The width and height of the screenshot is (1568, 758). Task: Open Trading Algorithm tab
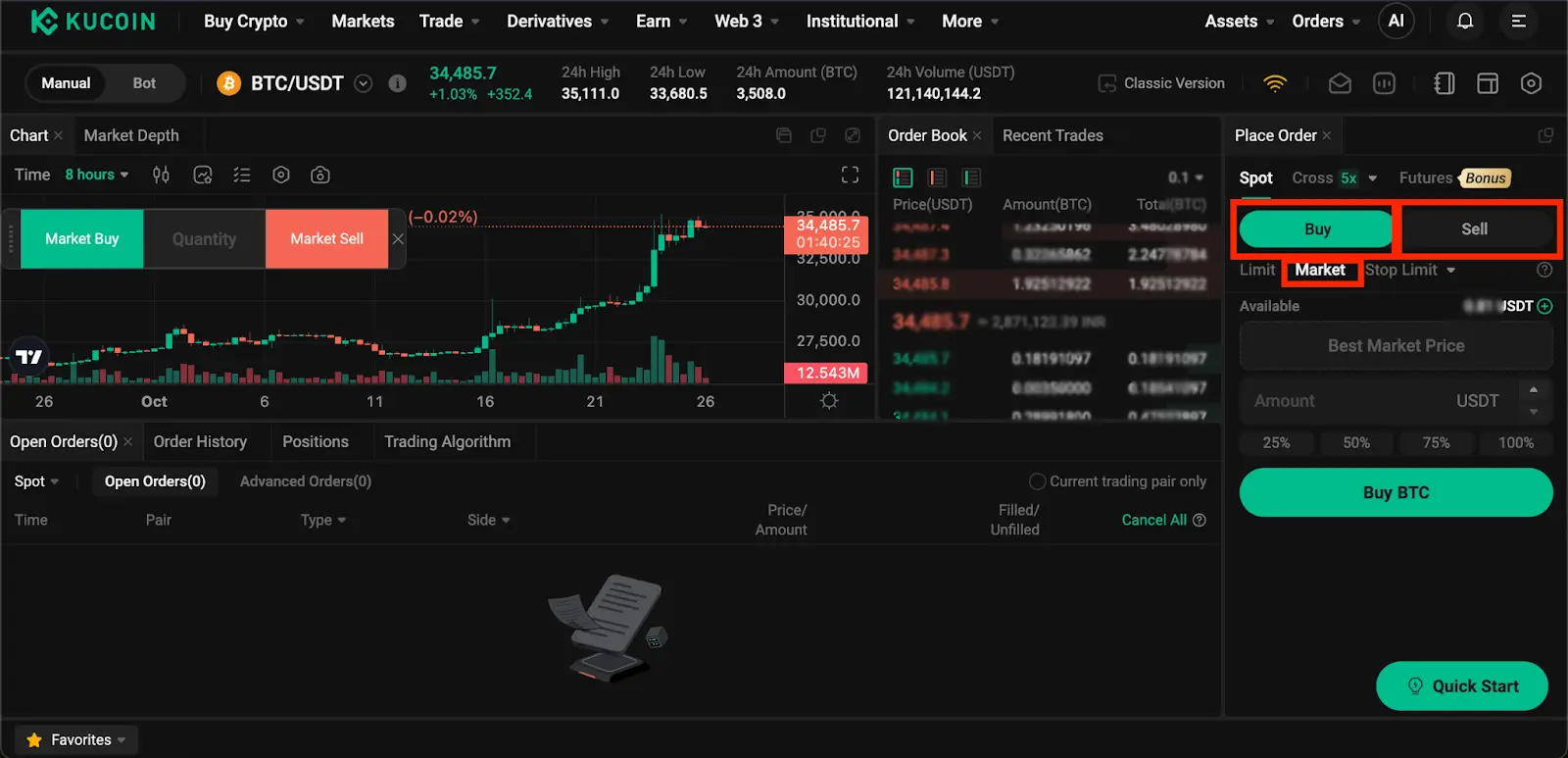pos(447,441)
